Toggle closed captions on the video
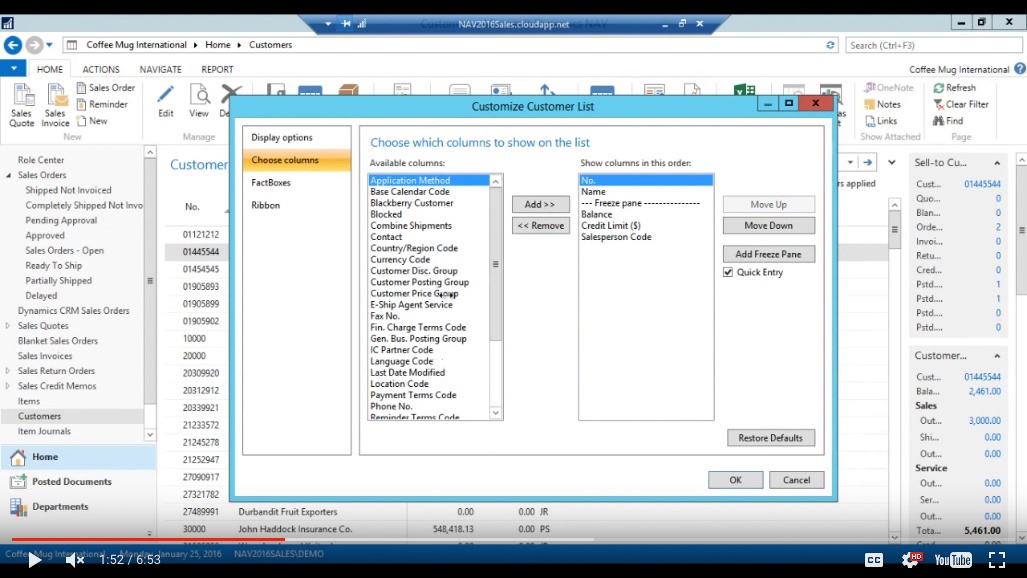1027x578 pixels. (874, 560)
